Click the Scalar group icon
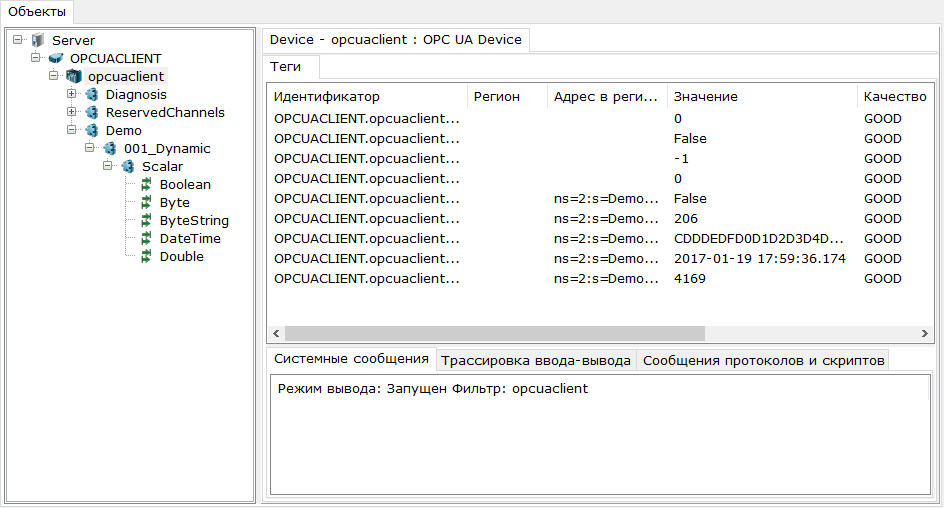944x508 pixels. [128, 167]
